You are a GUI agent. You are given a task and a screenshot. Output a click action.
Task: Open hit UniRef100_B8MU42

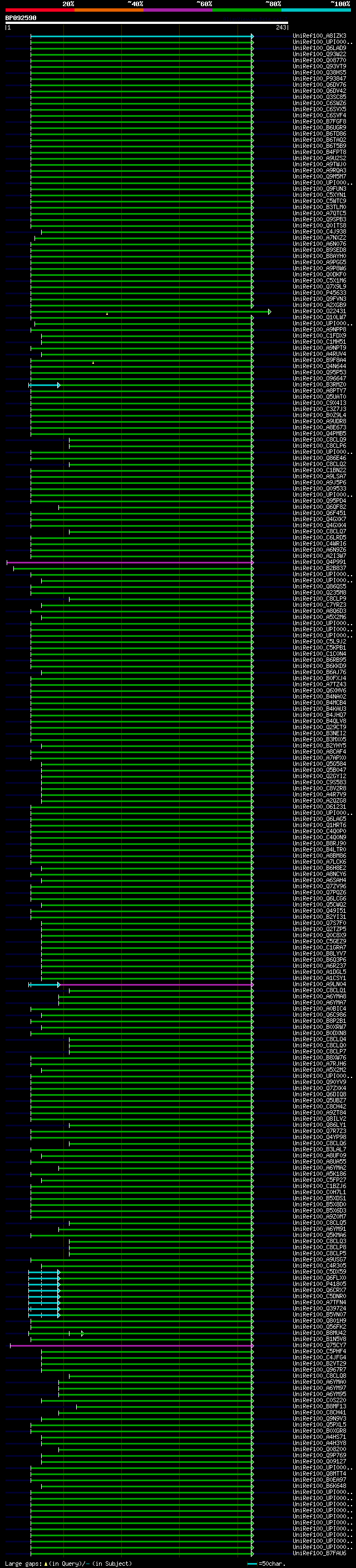pyautogui.click(x=319, y=1333)
